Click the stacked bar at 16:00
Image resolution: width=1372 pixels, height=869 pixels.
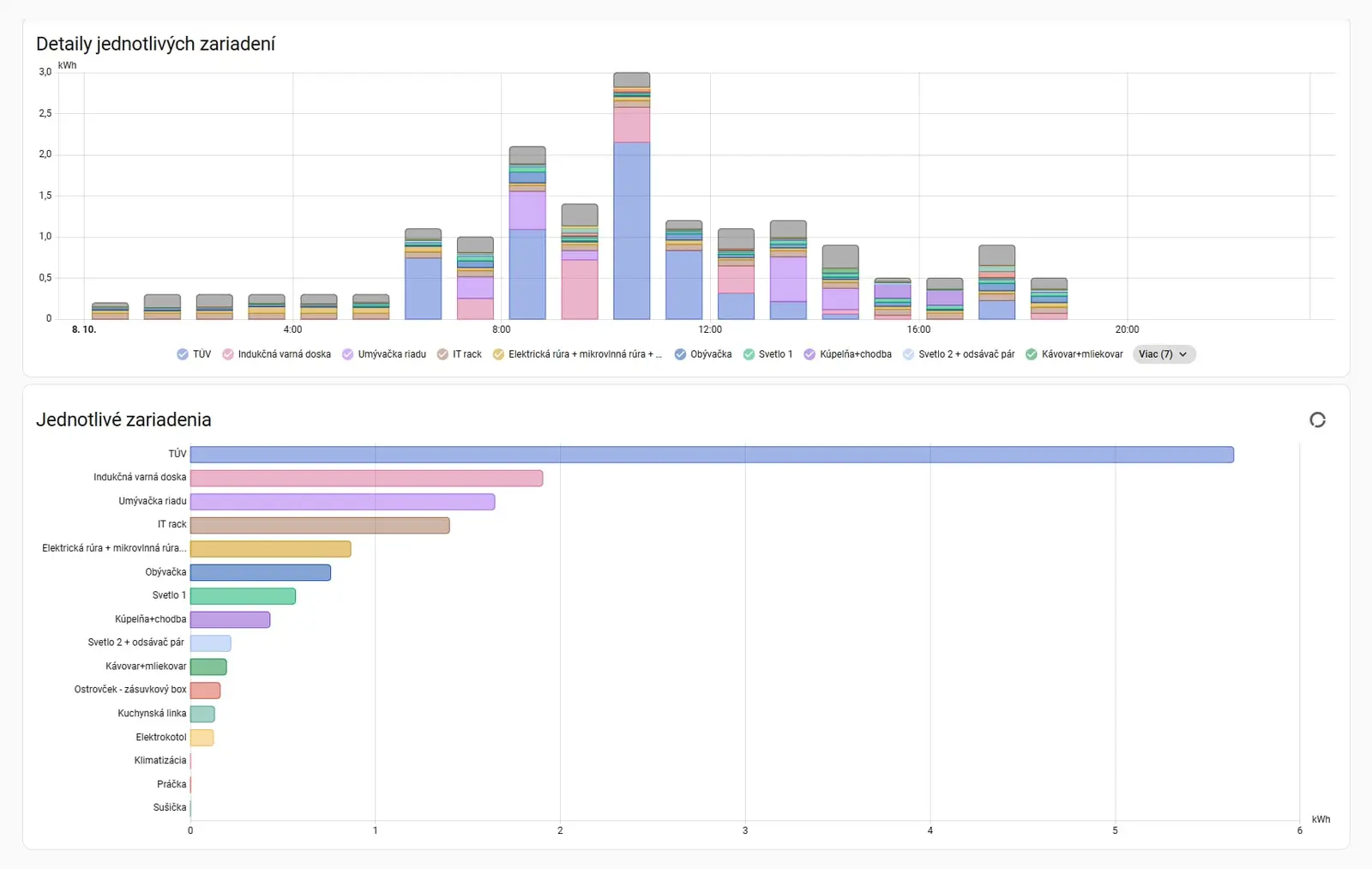pyautogui.click(x=945, y=299)
